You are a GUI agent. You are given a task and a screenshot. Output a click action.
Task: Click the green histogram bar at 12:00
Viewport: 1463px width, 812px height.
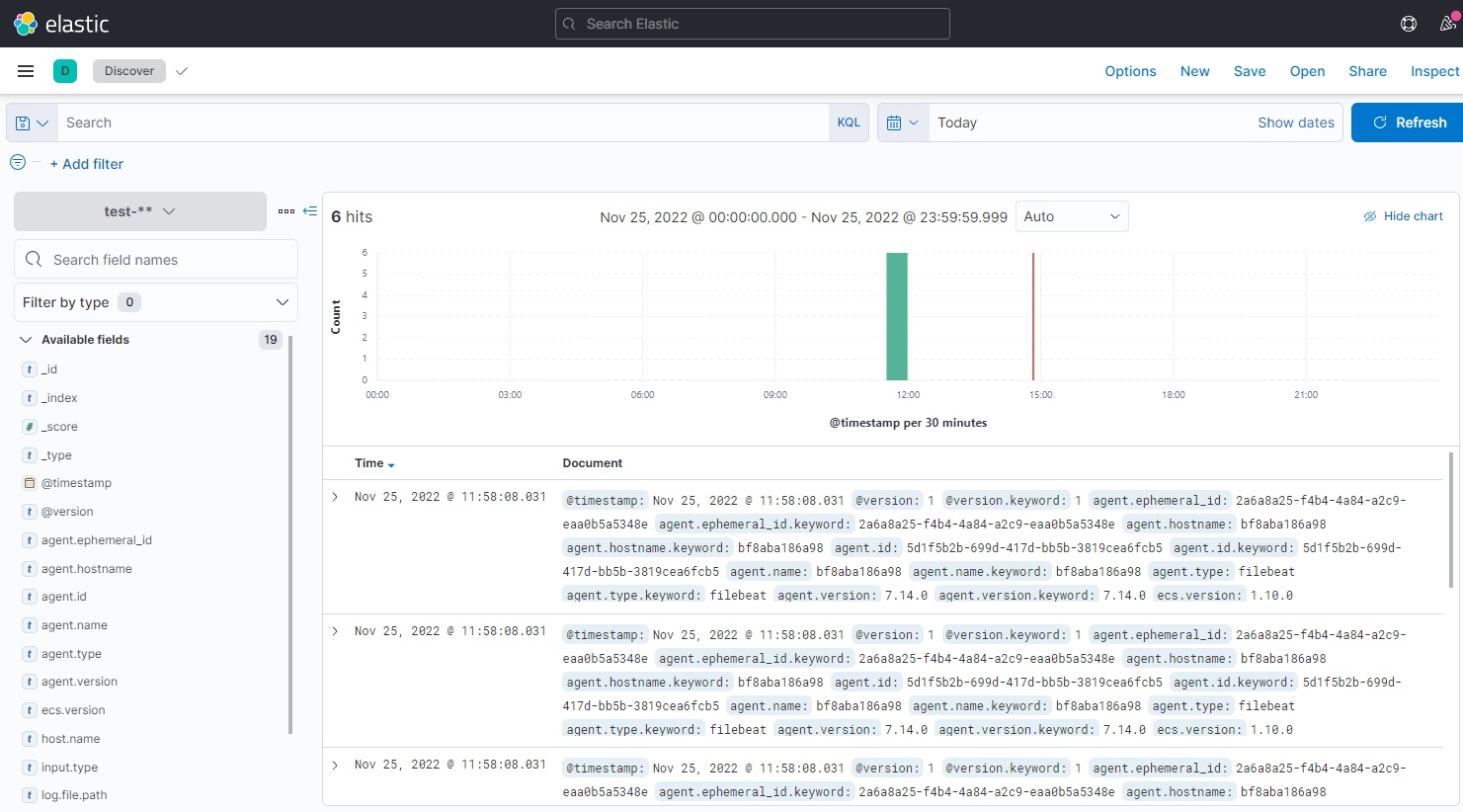[x=897, y=316]
